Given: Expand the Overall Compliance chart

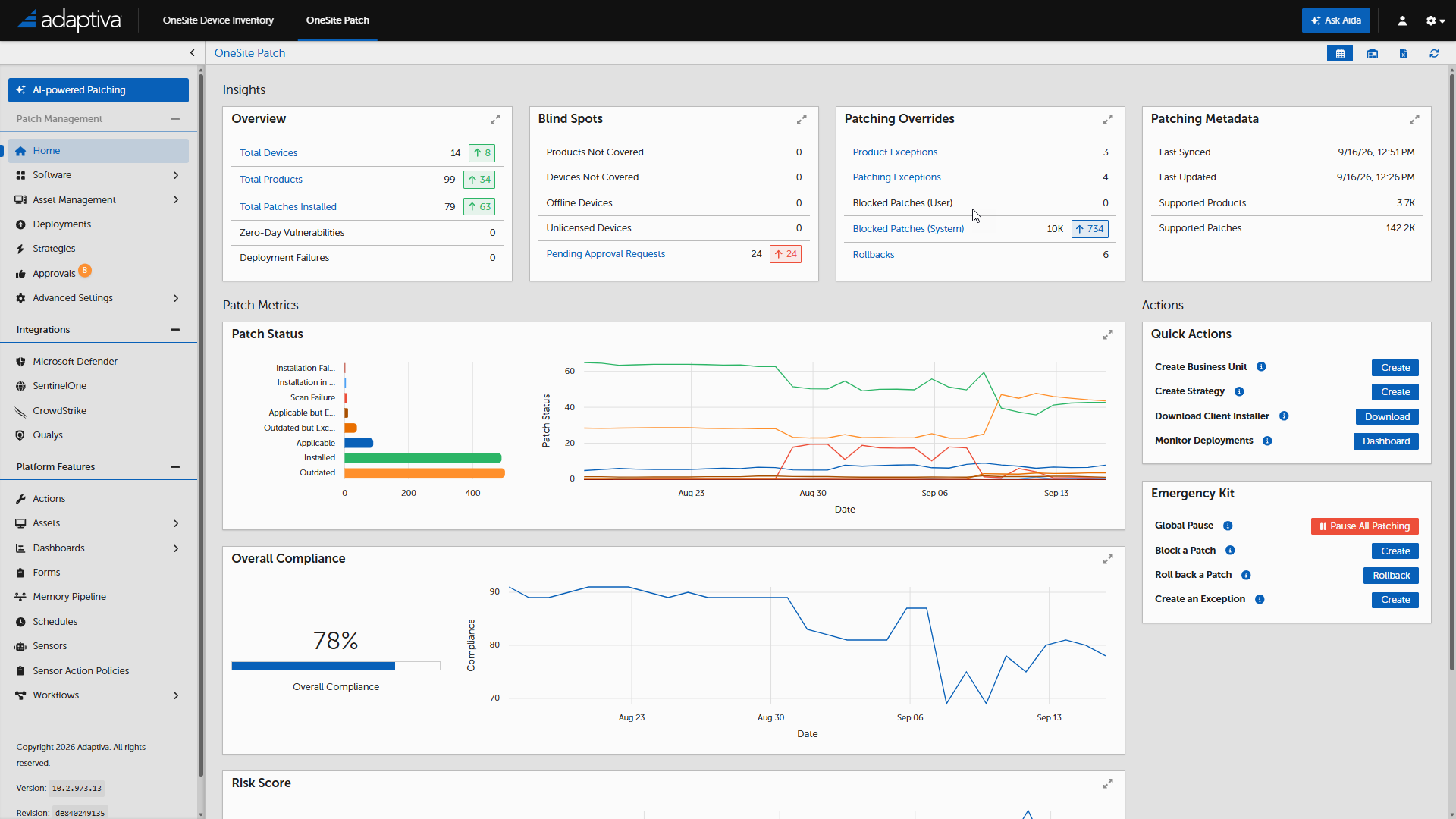Looking at the screenshot, I should (x=1108, y=559).
